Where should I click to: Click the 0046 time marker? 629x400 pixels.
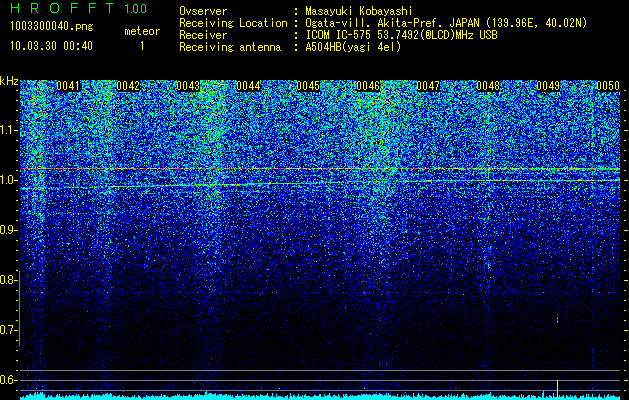click(x=368, y=86)
